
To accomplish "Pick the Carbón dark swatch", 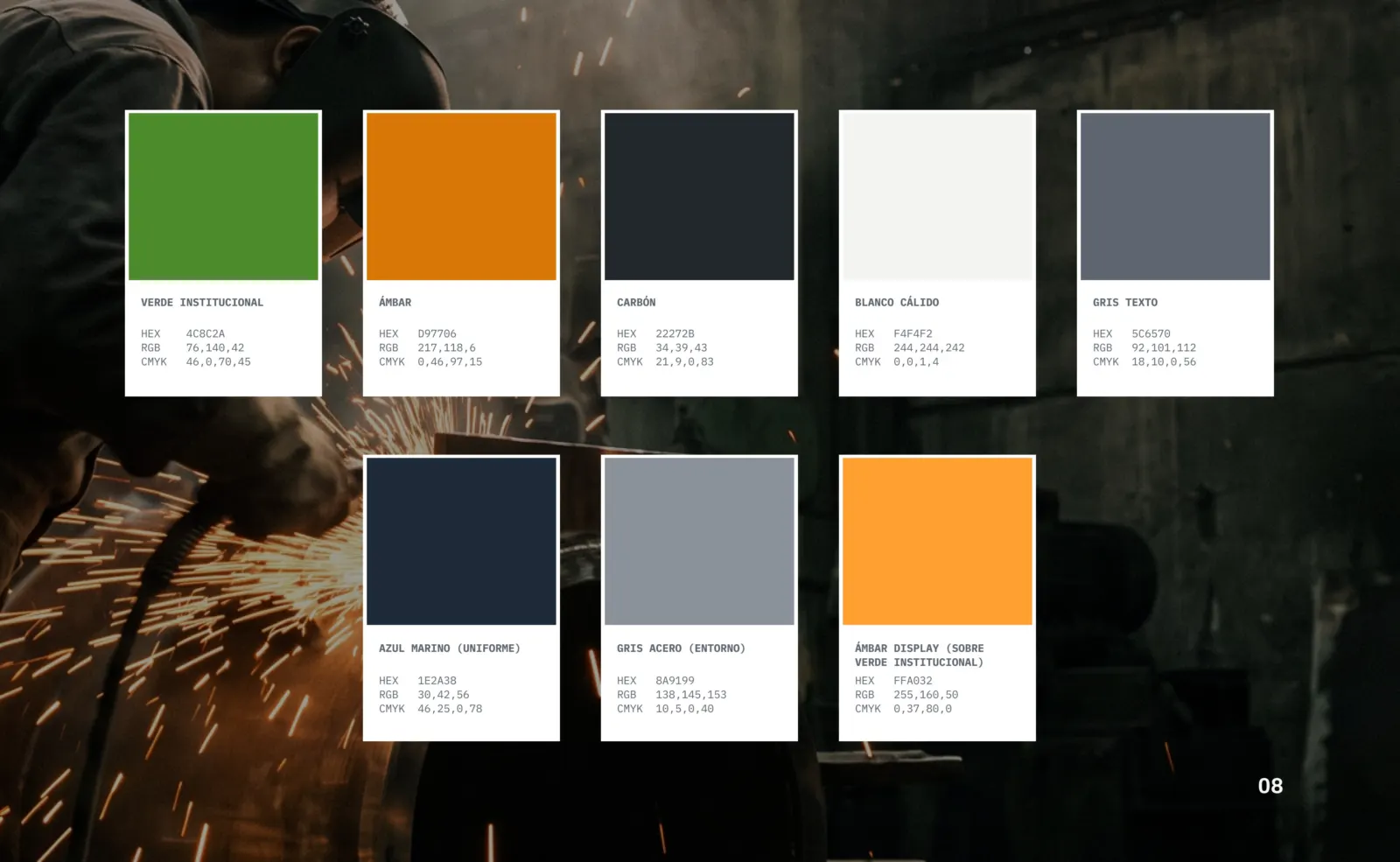I will (x=699, y=197).
